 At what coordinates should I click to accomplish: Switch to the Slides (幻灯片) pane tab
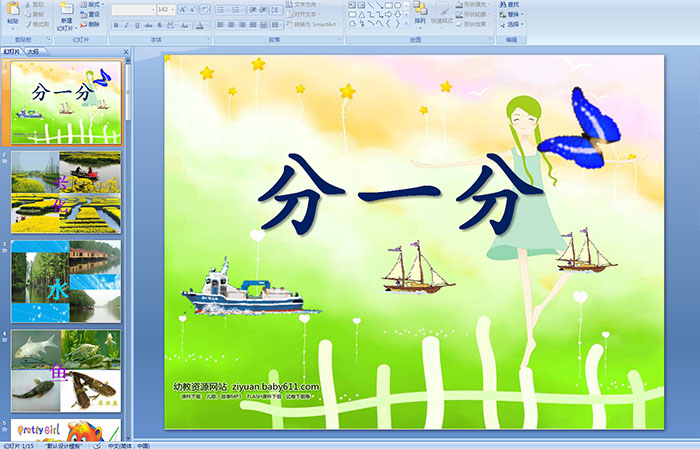pos(11,51)
